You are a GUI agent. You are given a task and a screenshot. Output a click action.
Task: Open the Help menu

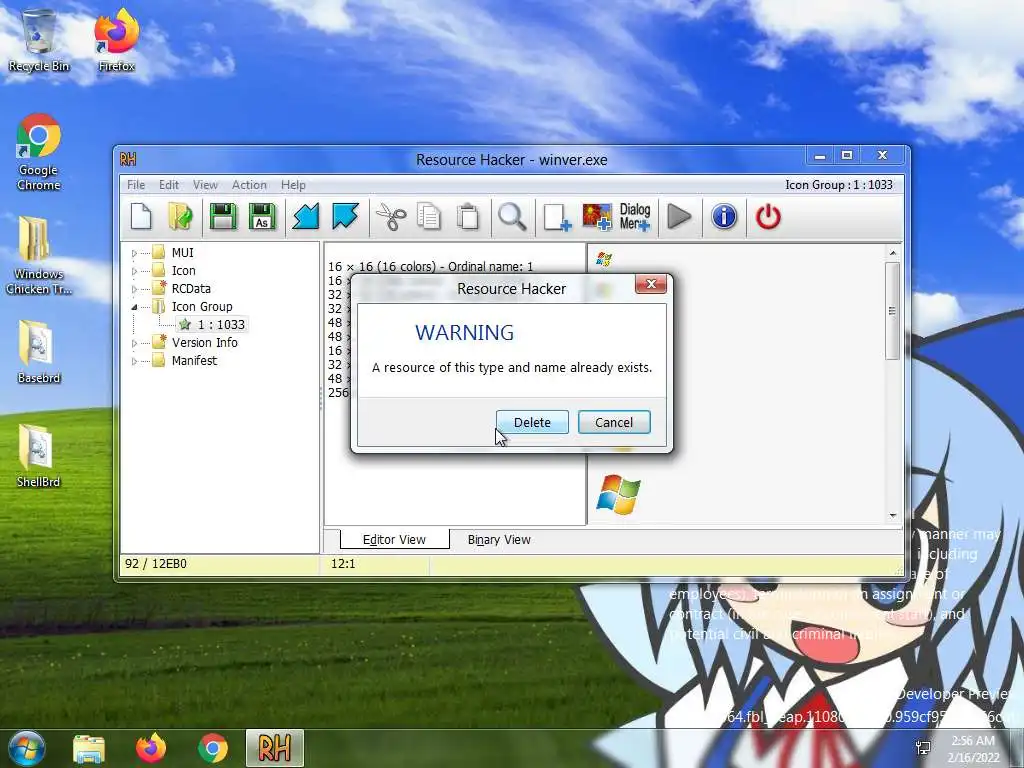(x=293, y=185)
